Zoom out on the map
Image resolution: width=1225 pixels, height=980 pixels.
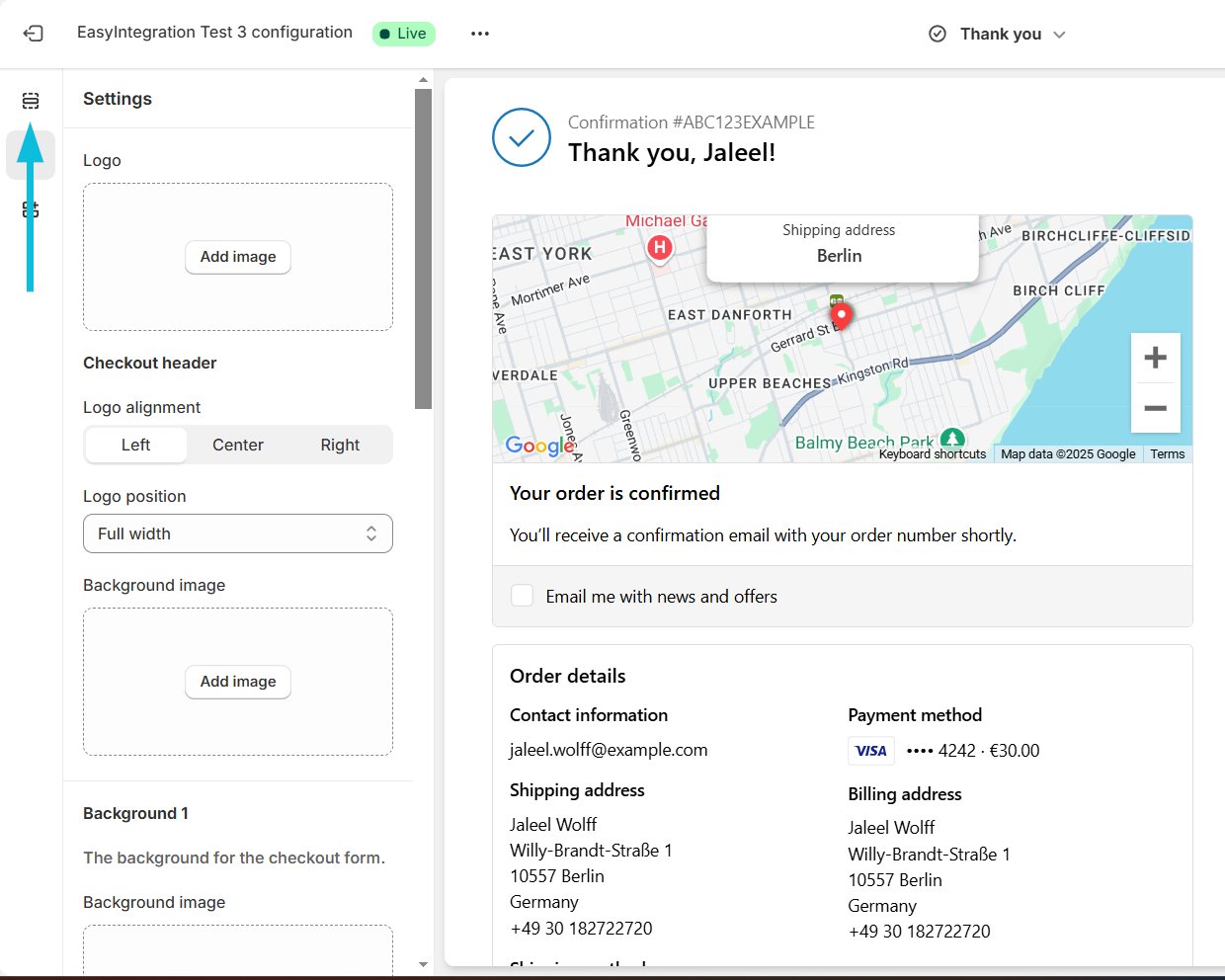click(1156, 408)
